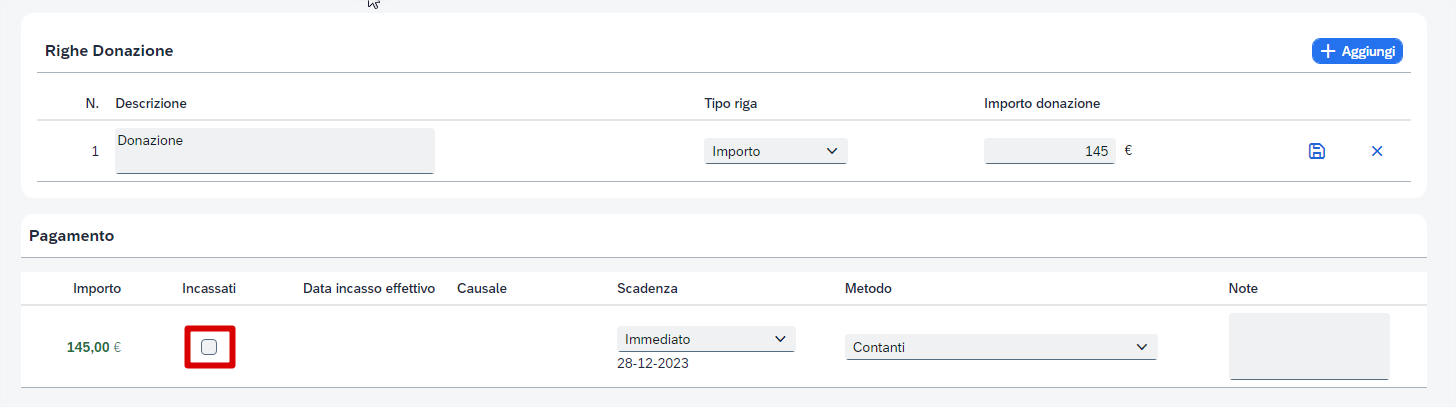Click the Metodo column header
The width and height of the screenshot is (1456, 407).
click(x=868, y=288)
